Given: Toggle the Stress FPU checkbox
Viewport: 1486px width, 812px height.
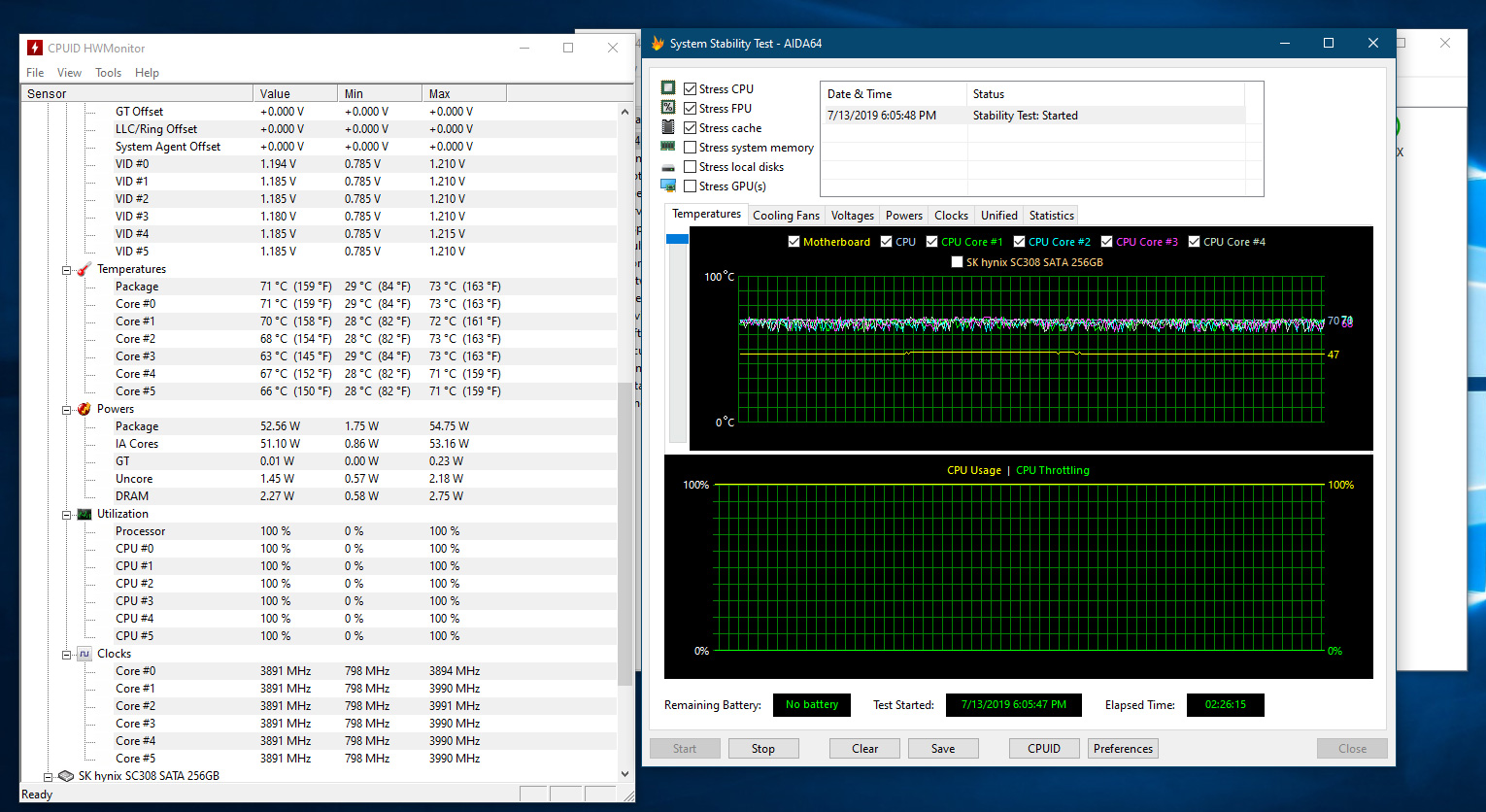Looking at the screenshot, I should click(x=690, y=108).
